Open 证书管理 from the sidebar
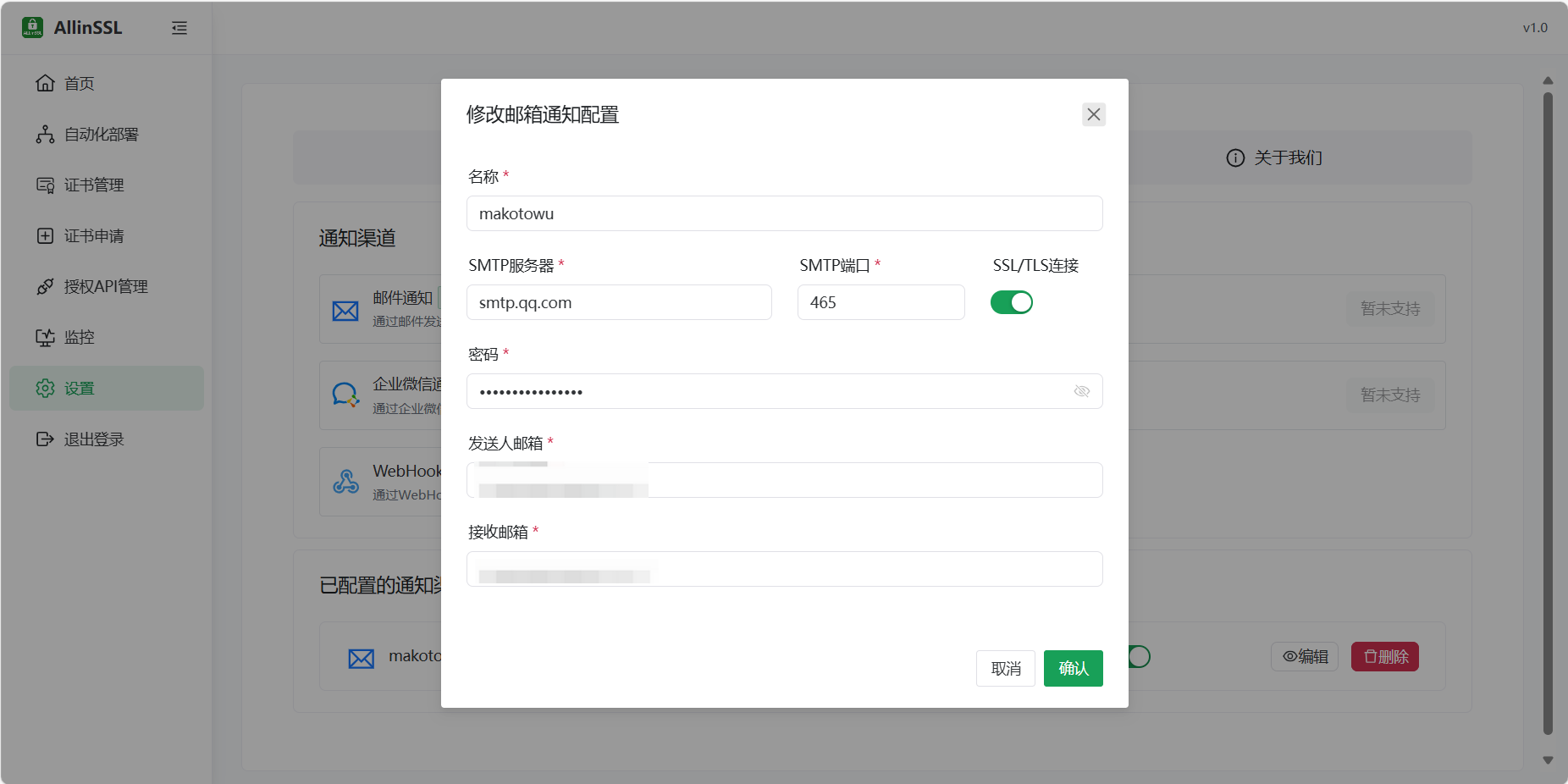Image resolution: width=1568 pixels, height=784 pixels. (x=47, y=185)
